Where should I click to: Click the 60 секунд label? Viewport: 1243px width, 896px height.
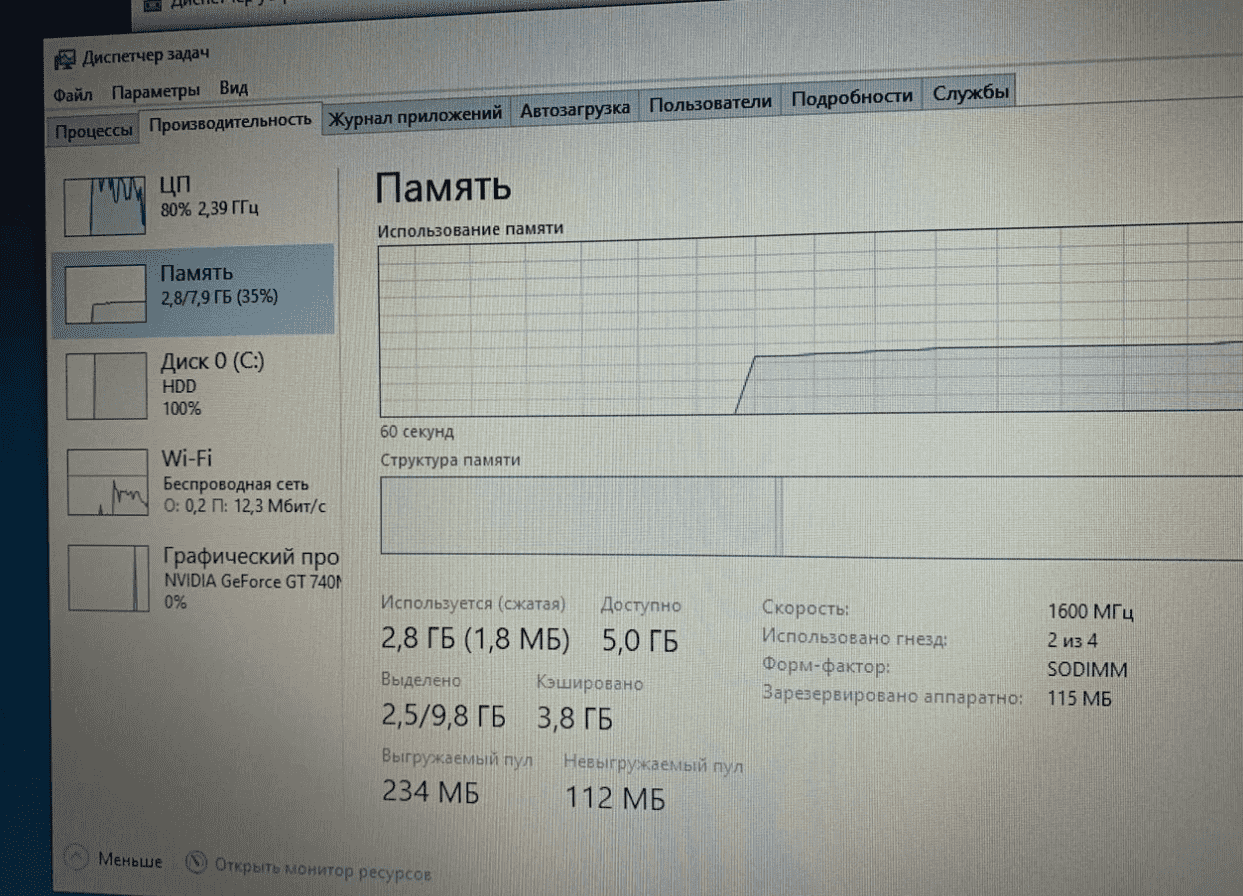(417, 433)
